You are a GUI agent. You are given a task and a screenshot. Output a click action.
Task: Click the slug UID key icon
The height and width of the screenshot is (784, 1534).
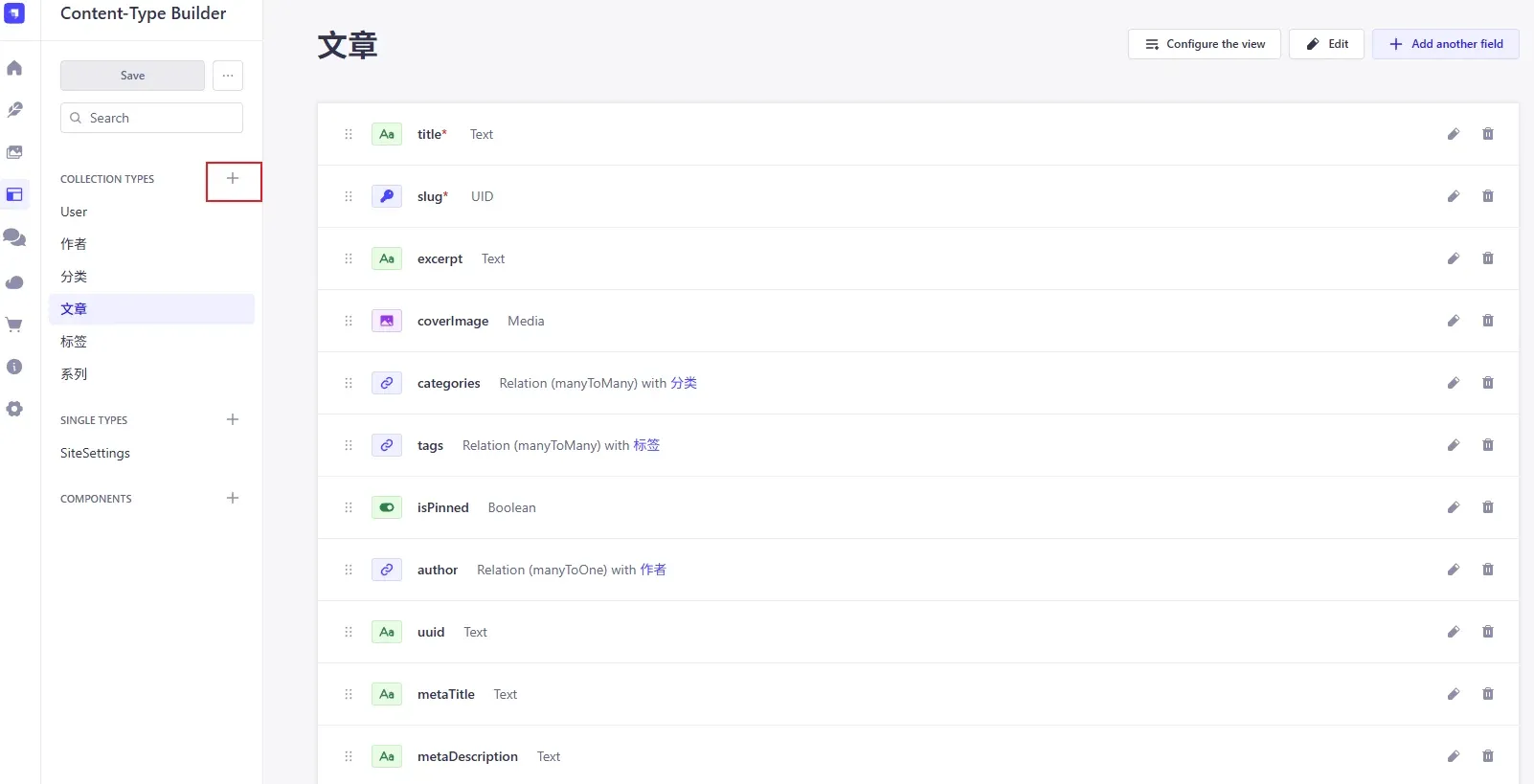387,196
